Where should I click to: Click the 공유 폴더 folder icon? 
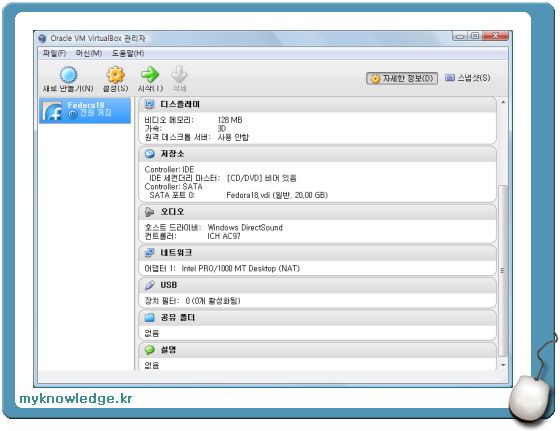149,317
